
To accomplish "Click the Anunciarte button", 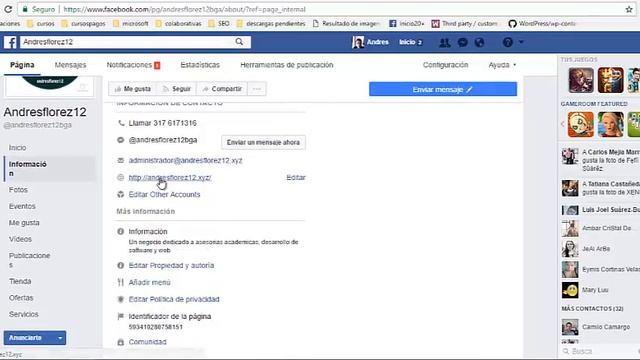I will click(x=29, y=338).
